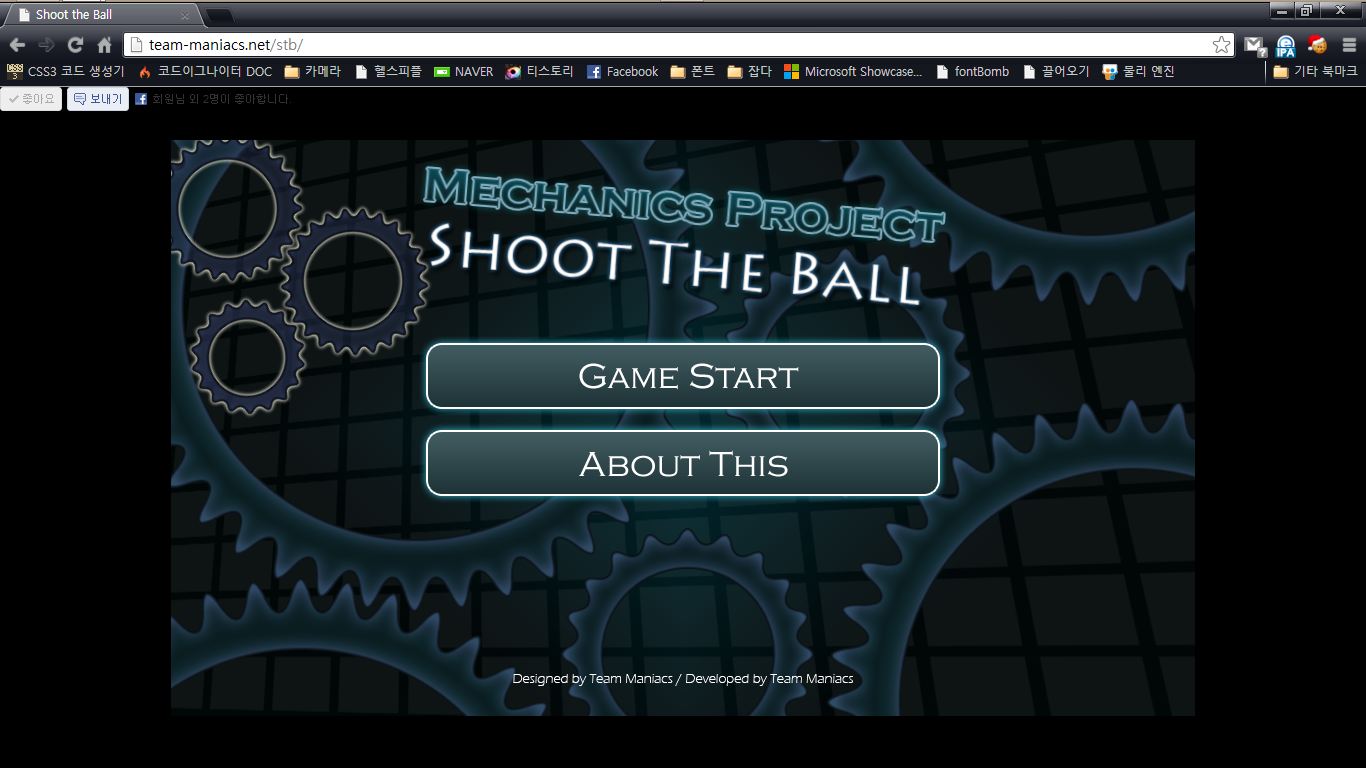Open the 끌어오기 bookmark
Image resolution: width=1366 pixels, height=768 pixels.
coord(1056,72)
